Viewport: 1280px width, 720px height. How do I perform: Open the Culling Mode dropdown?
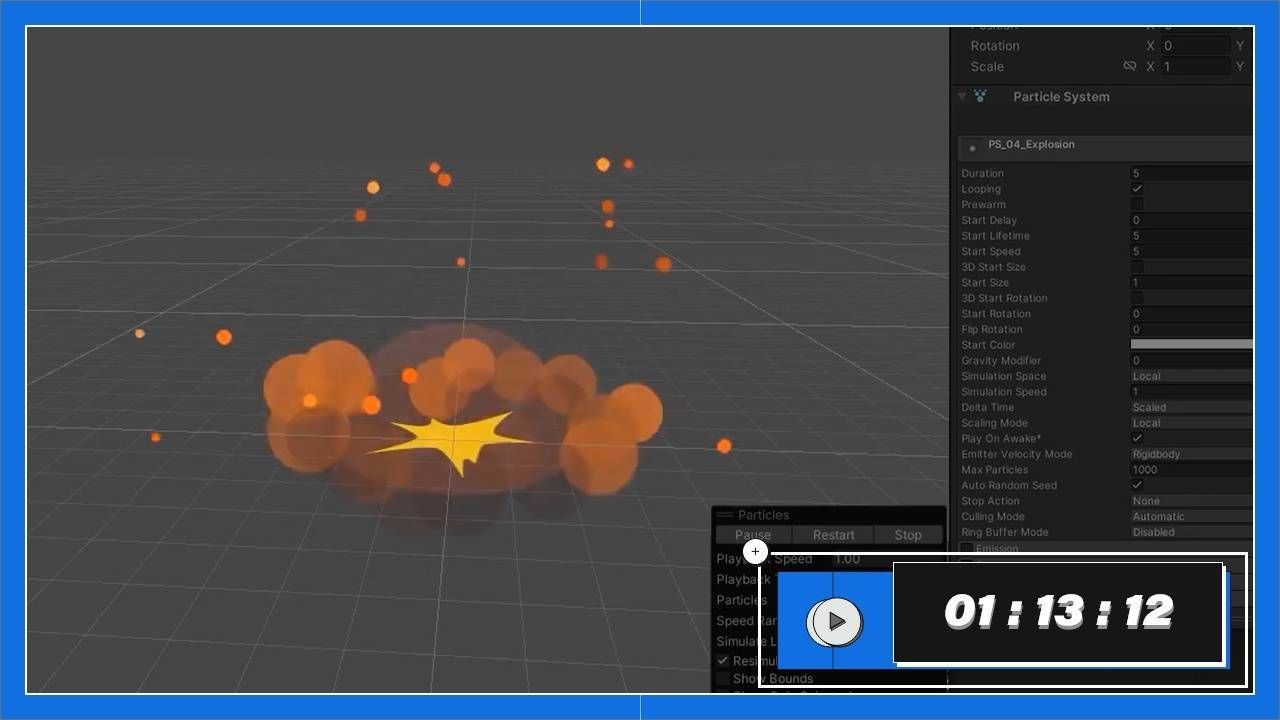[1191, 517]
